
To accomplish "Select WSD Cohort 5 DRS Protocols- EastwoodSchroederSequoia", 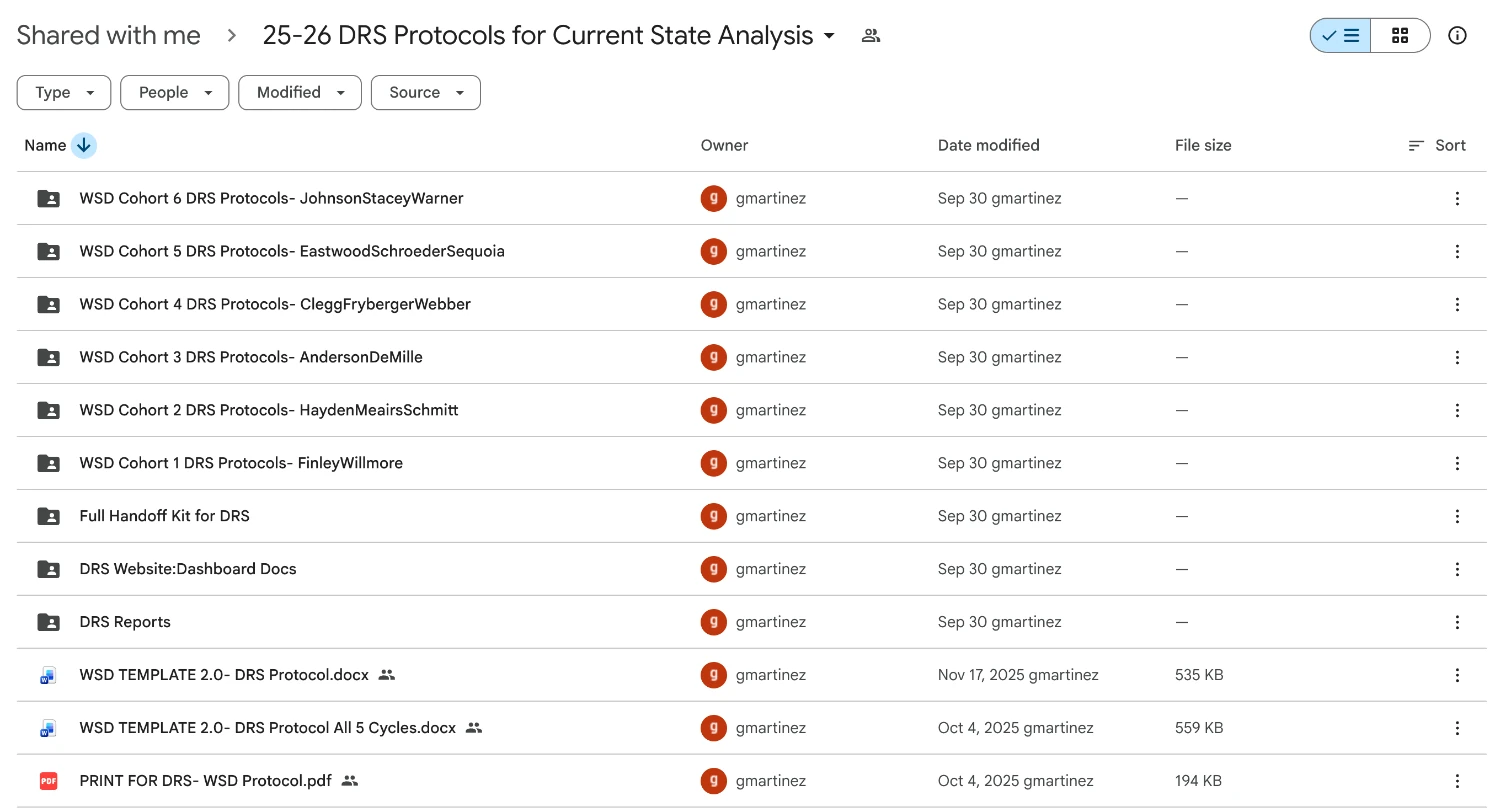I will (292, 251).
